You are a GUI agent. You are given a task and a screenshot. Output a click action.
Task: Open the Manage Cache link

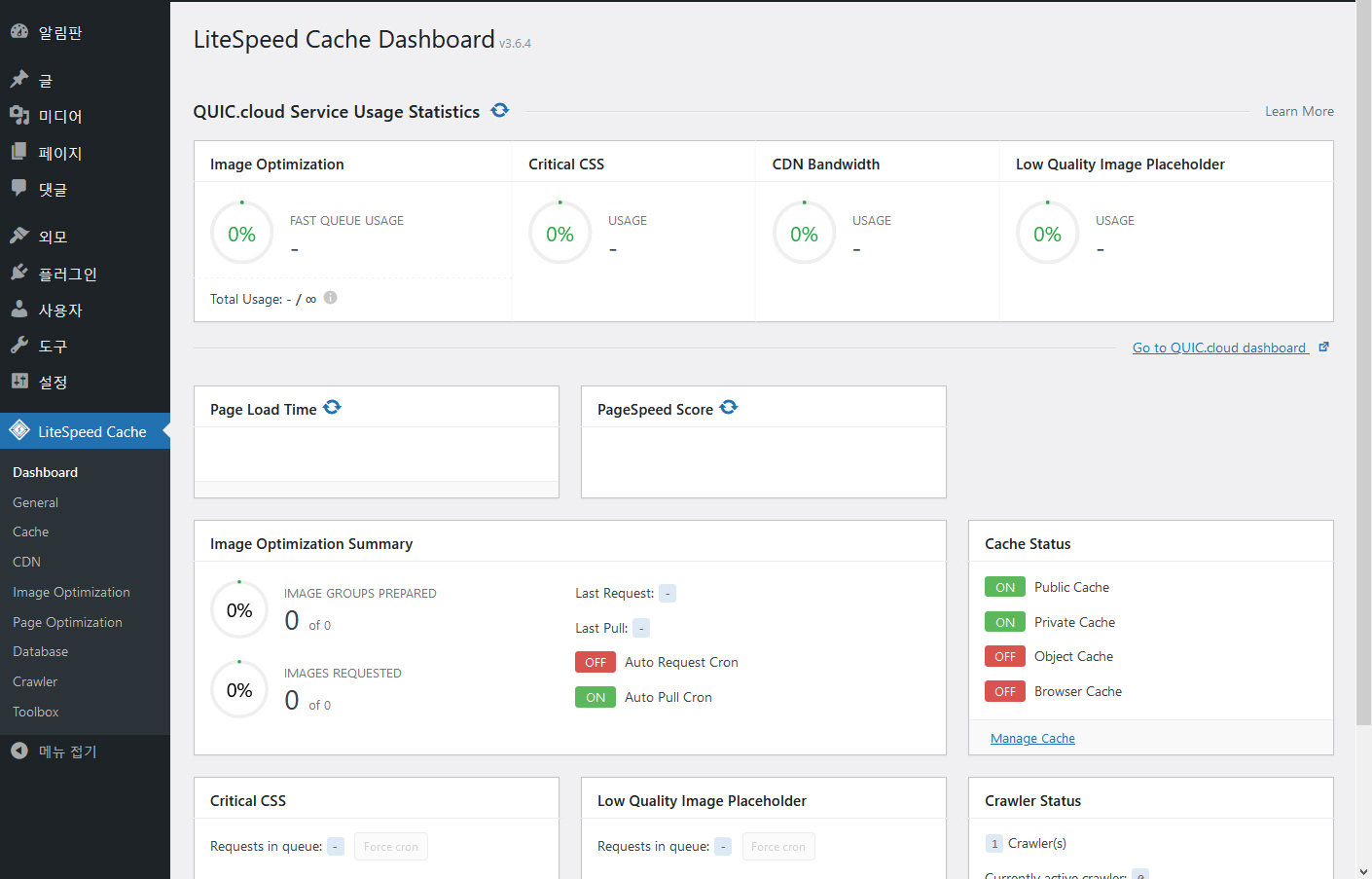pos(1032,738)
